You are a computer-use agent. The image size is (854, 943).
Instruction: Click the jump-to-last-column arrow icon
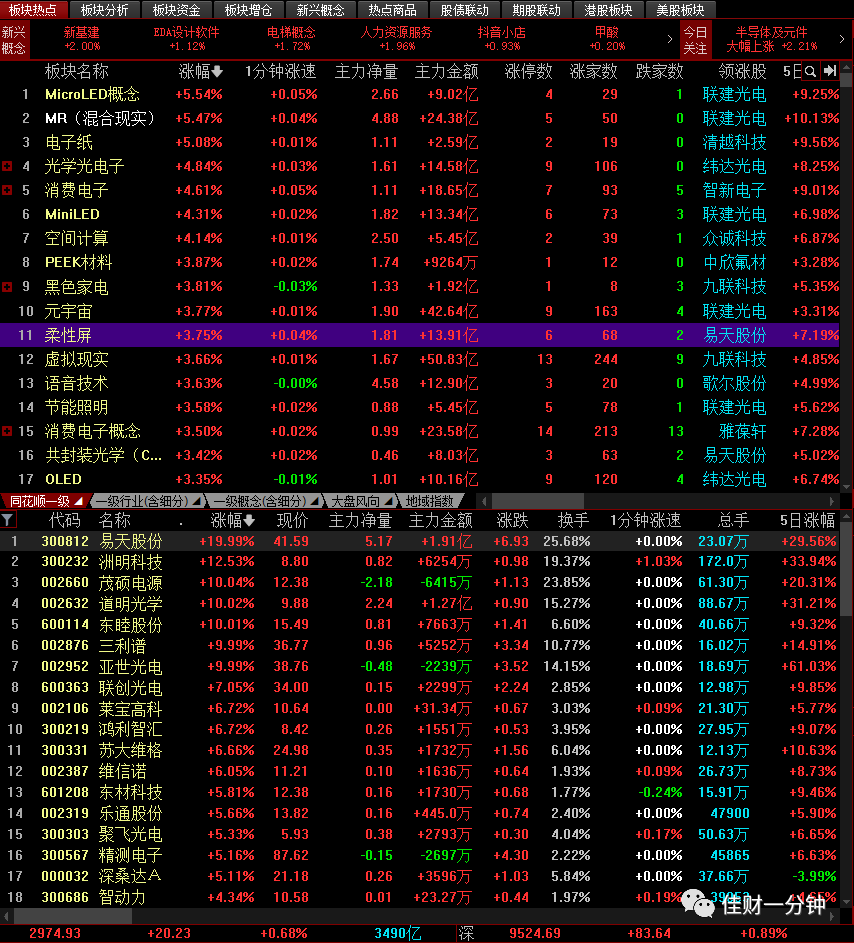(830, 72)
